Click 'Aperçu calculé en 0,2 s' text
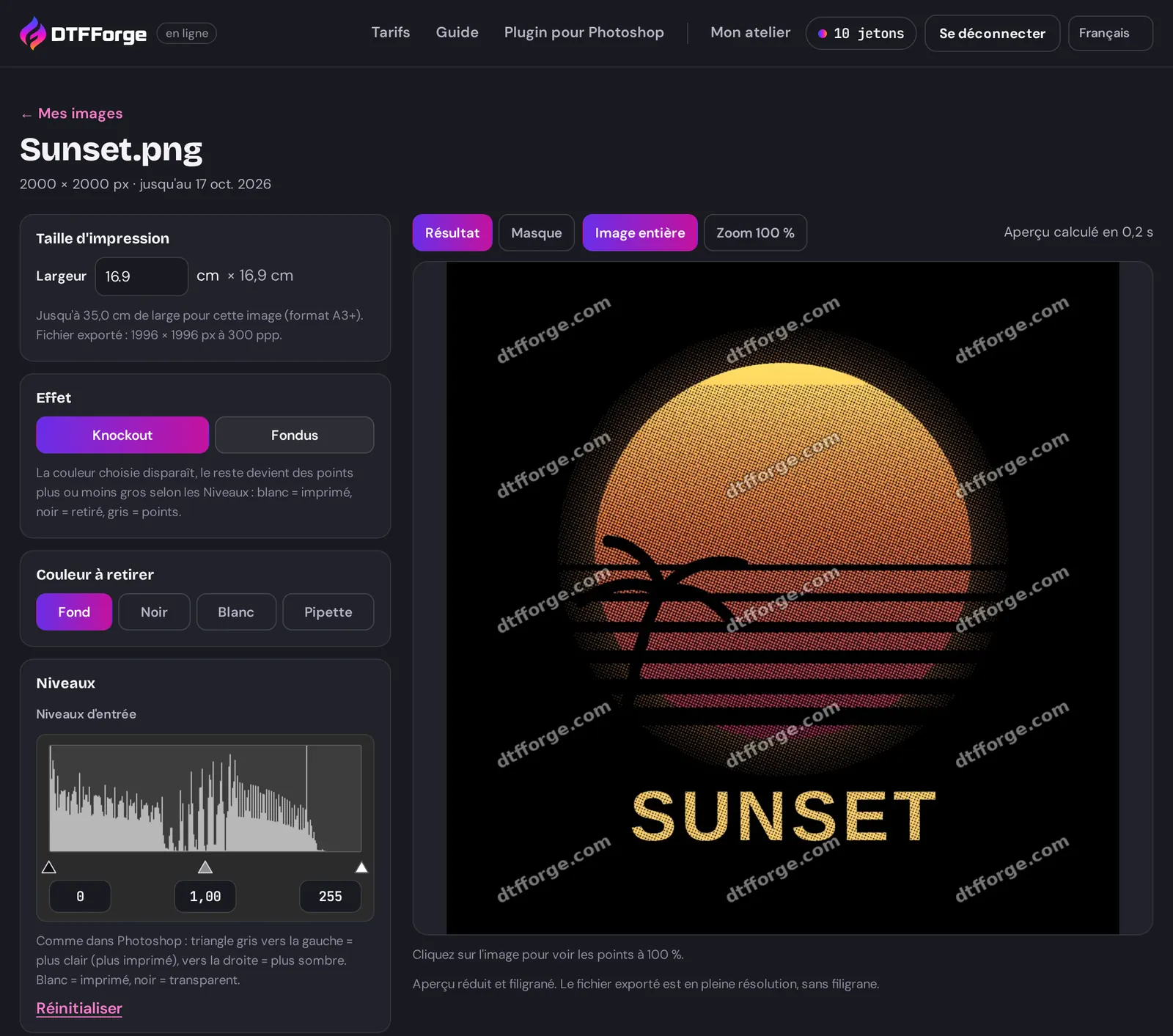Viewport: 1173px width, 1036px height. [1078, 232]
